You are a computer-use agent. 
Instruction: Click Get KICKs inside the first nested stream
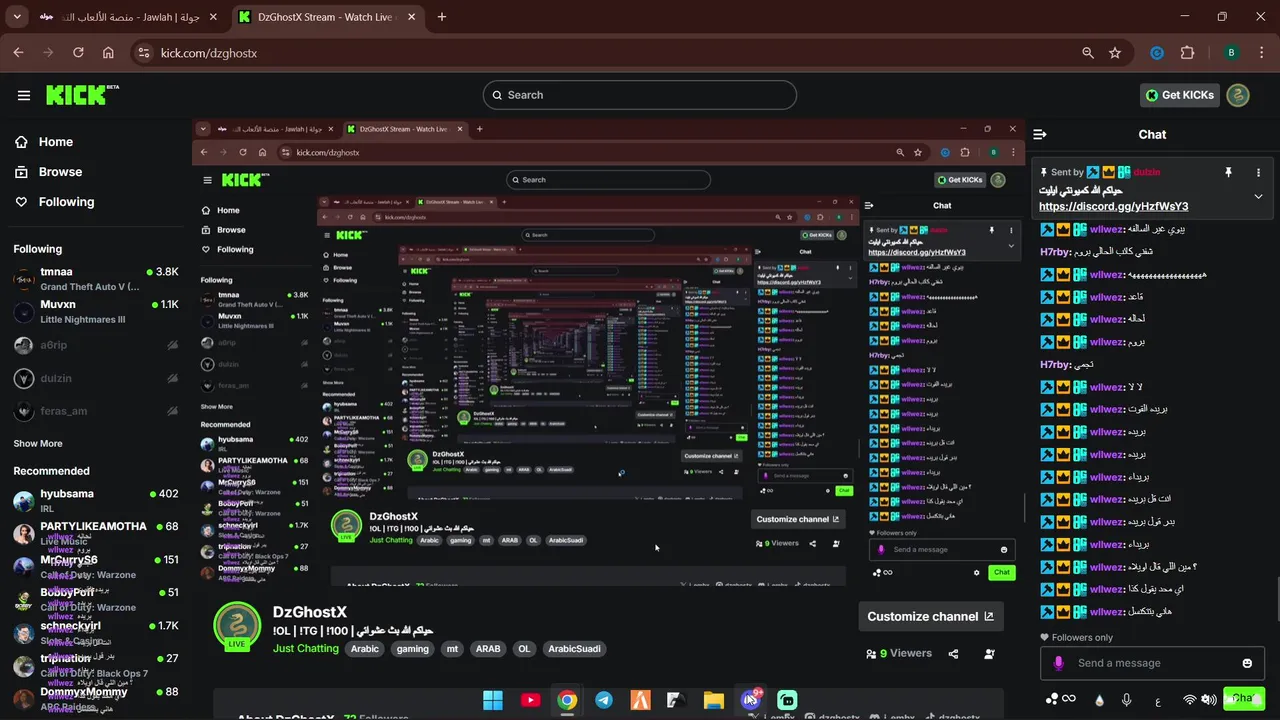(x=961, y=180)
